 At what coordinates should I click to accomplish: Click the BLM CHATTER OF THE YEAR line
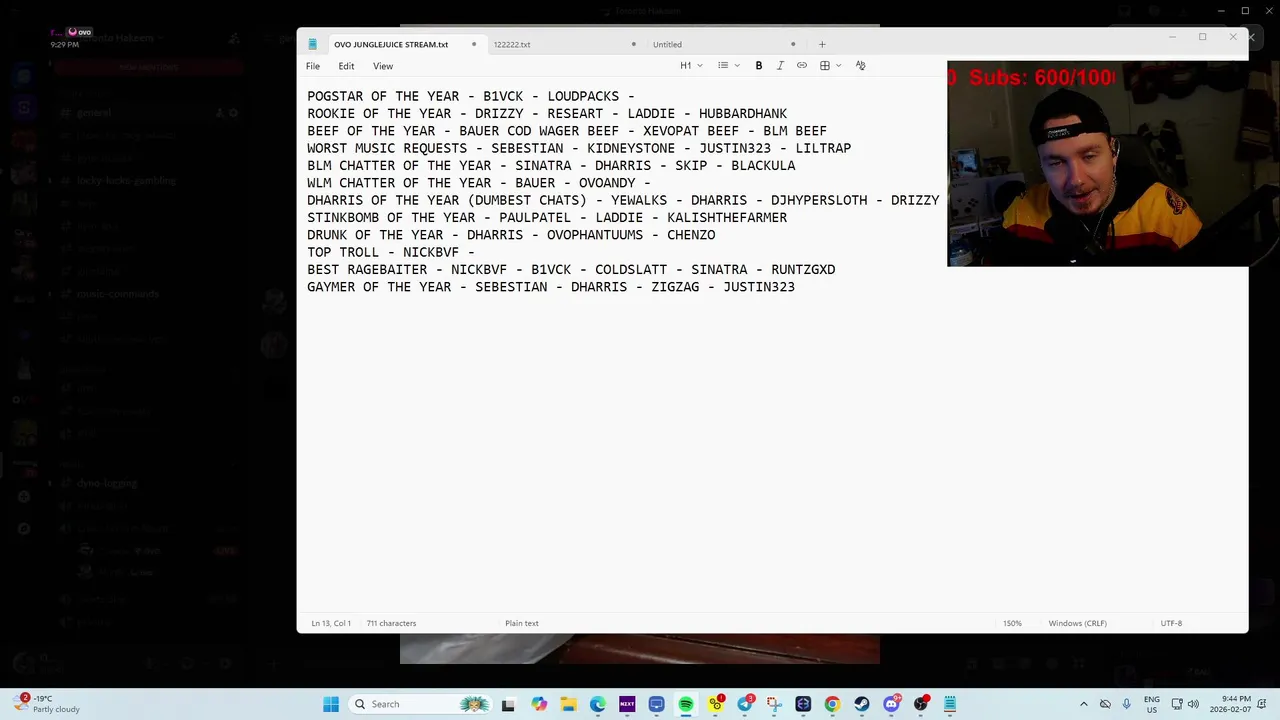[551, 166]
